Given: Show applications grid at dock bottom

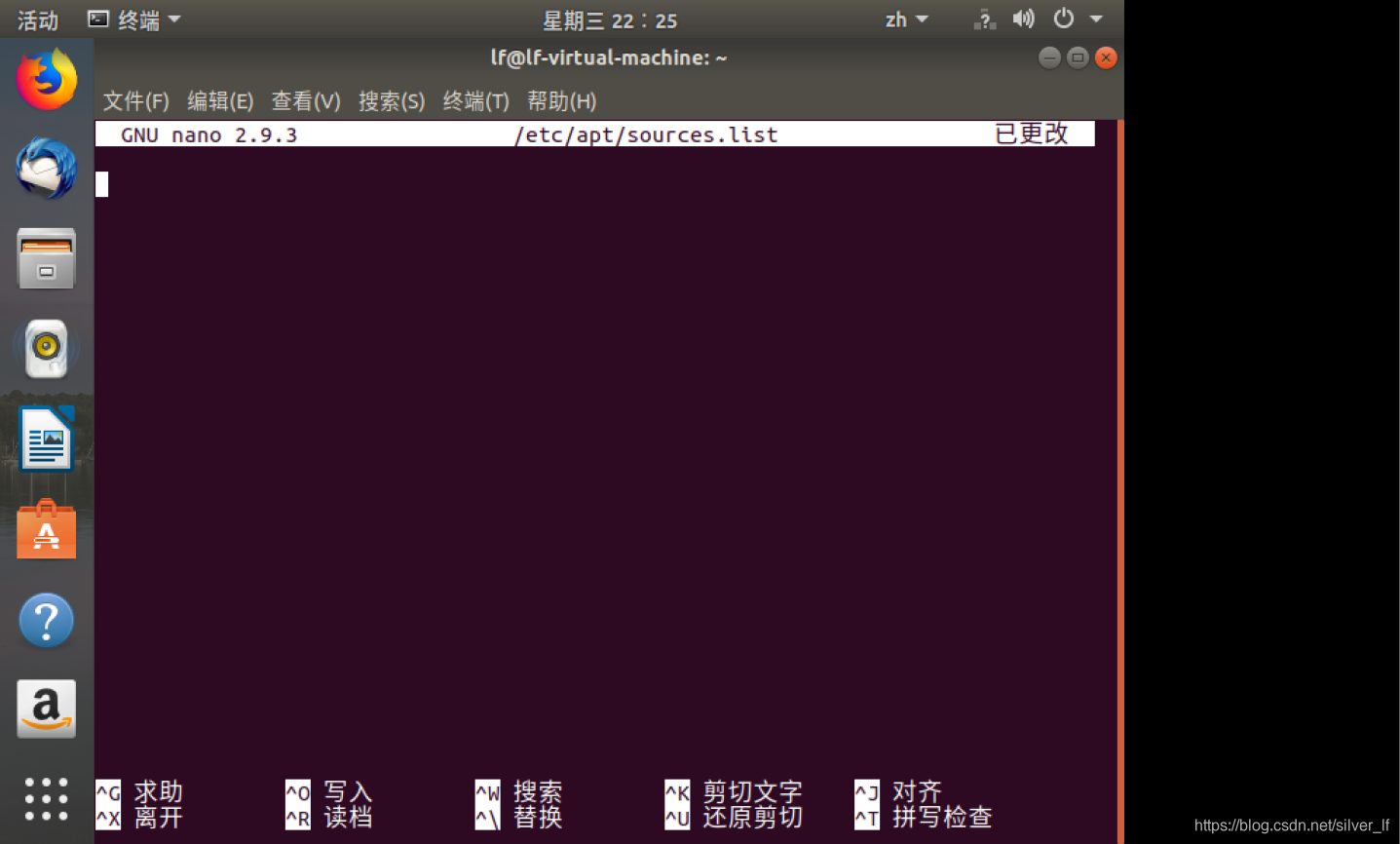Looking at the screenshot, I should (46, 799).
